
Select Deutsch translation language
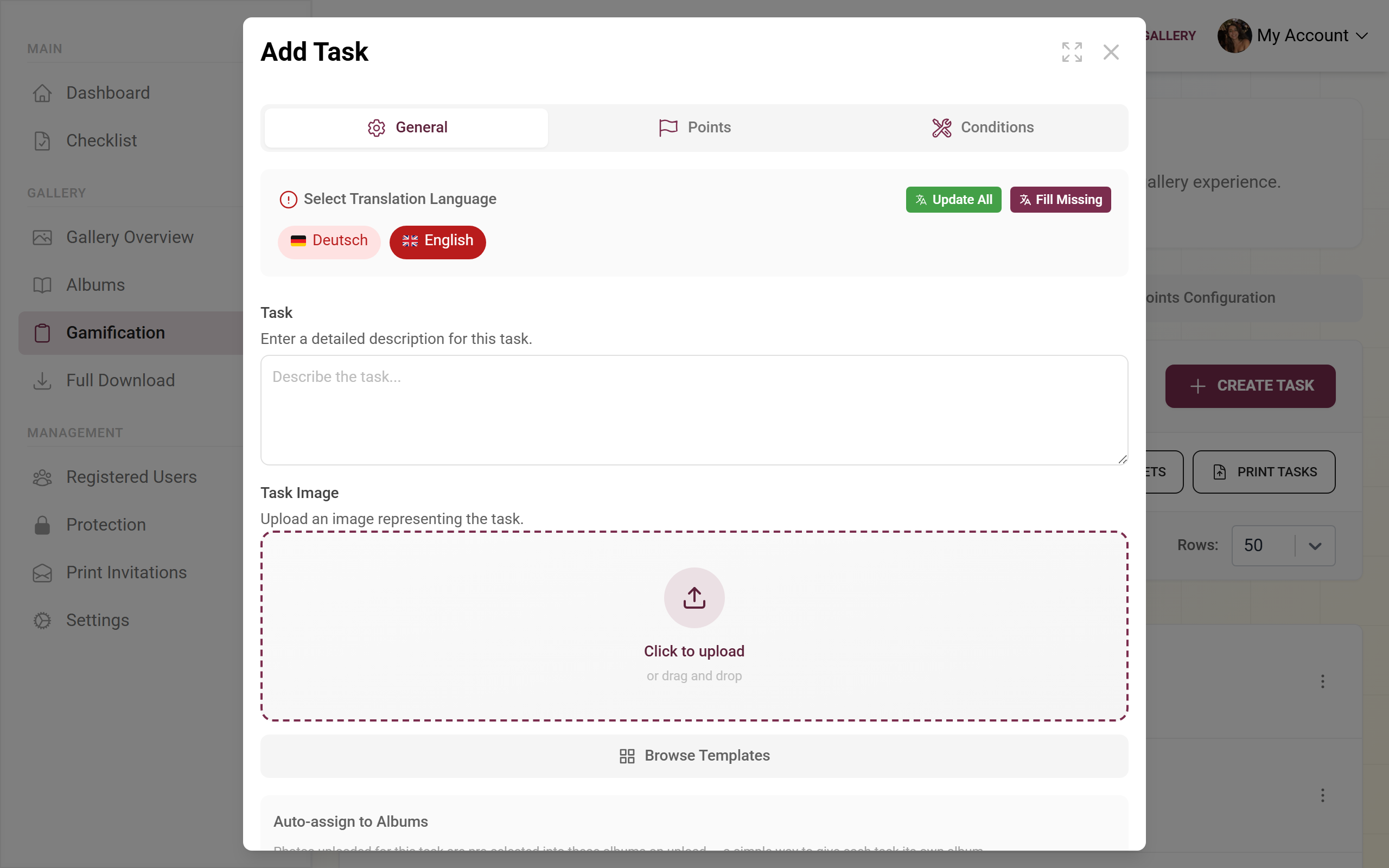pyautogui.click(x=329, y=242)
